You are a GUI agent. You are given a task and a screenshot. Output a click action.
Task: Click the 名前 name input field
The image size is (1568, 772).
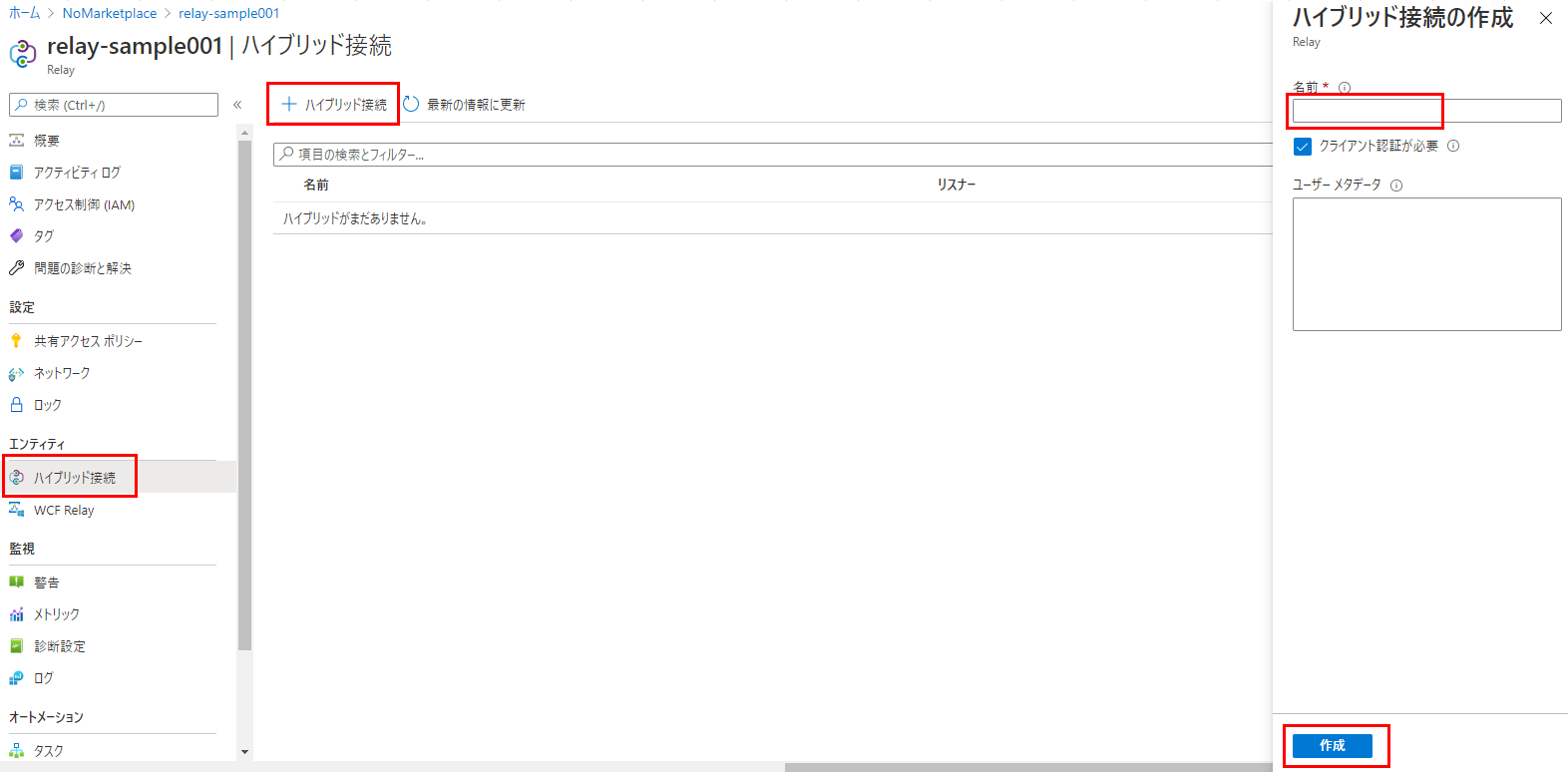1426,111
